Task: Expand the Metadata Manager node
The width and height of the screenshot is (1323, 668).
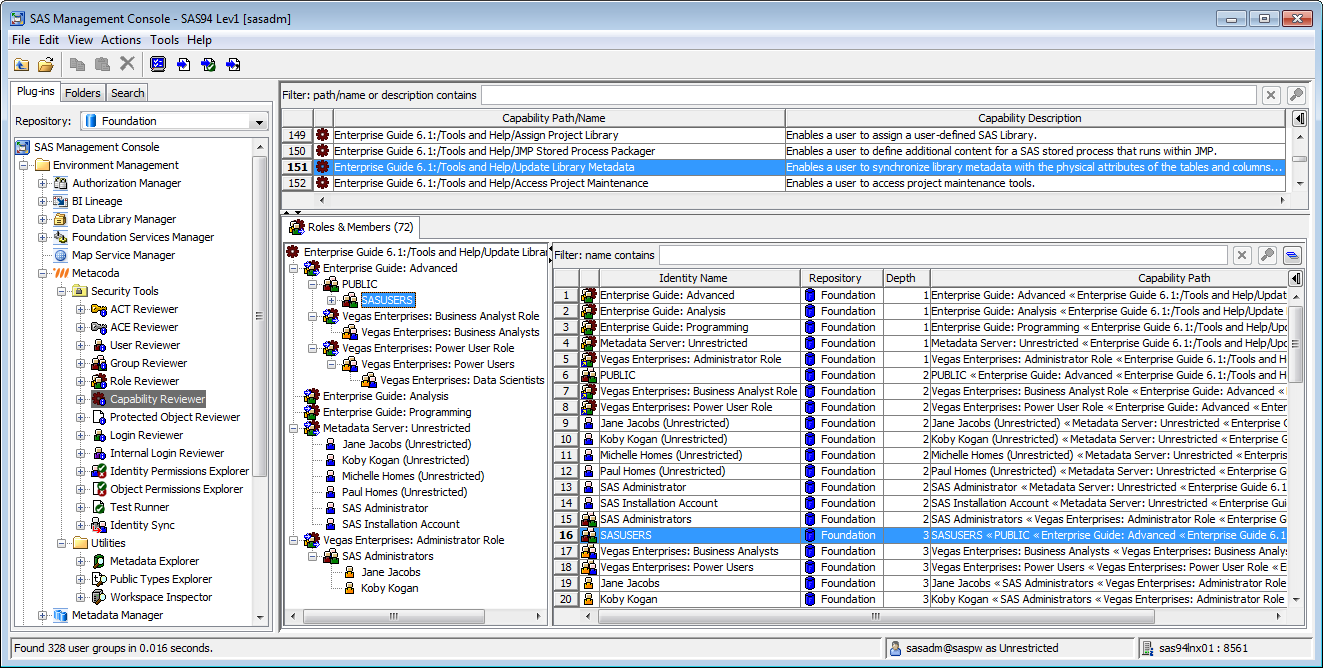Action: (x=43, y=615)
